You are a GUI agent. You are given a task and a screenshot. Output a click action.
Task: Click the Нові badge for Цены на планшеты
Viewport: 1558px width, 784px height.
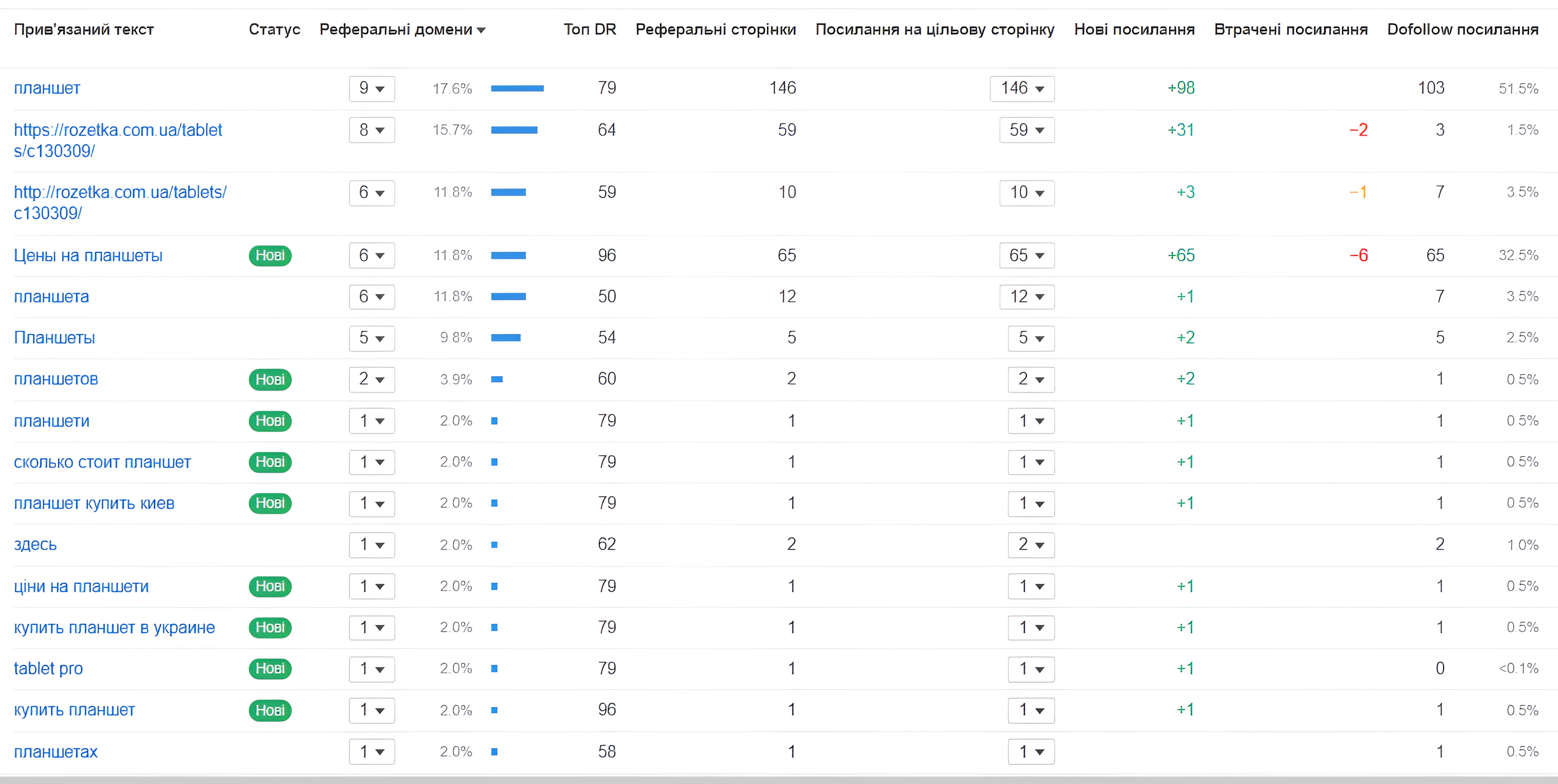[270, 256]
